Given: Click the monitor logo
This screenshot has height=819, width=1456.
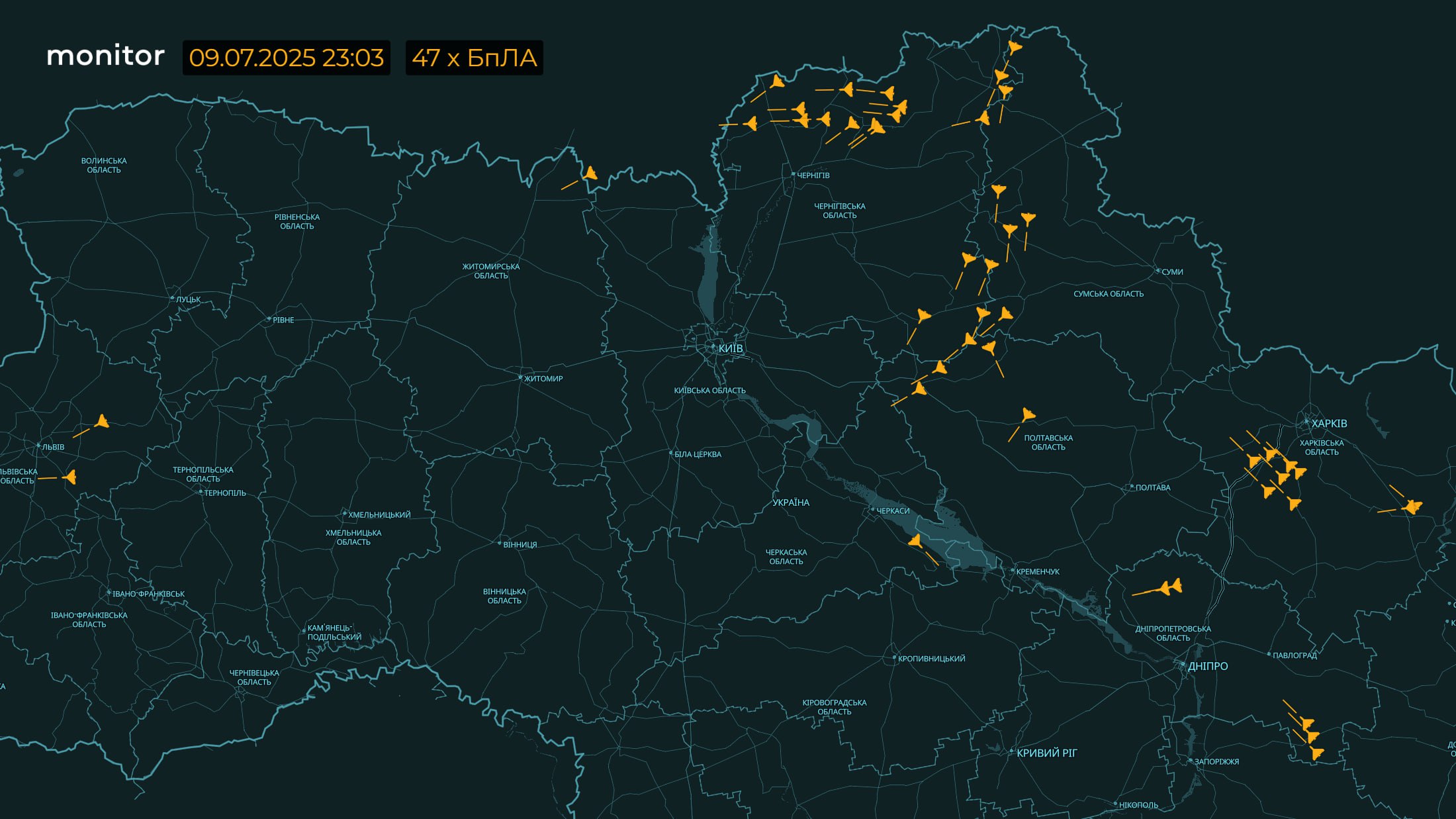Looking at the screenshot, I should (105, 56).
